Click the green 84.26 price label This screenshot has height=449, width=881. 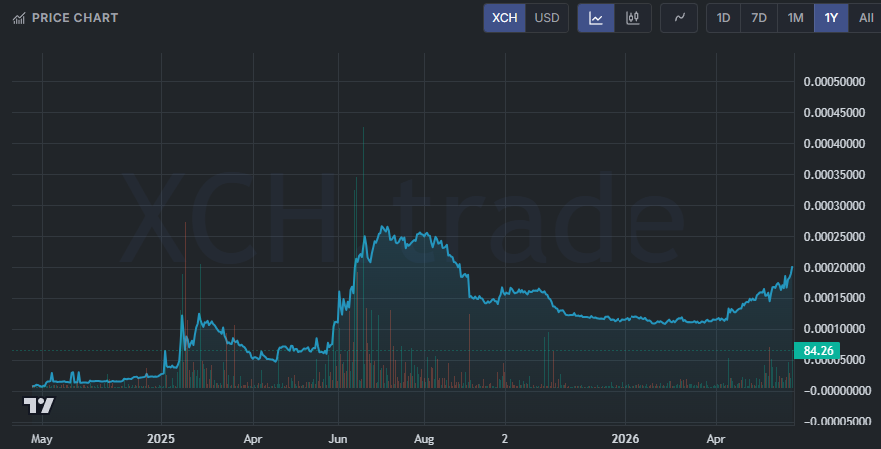817,351
